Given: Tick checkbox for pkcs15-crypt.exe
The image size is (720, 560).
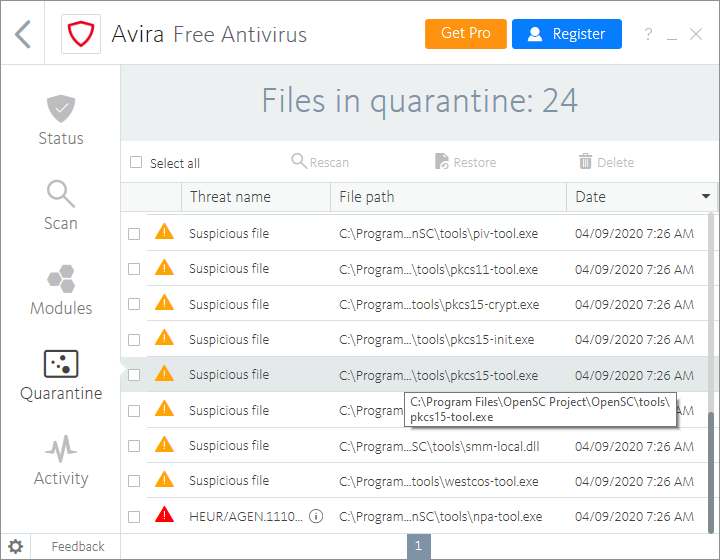Looking at the screenshot, I should click(x=134, y=304).
